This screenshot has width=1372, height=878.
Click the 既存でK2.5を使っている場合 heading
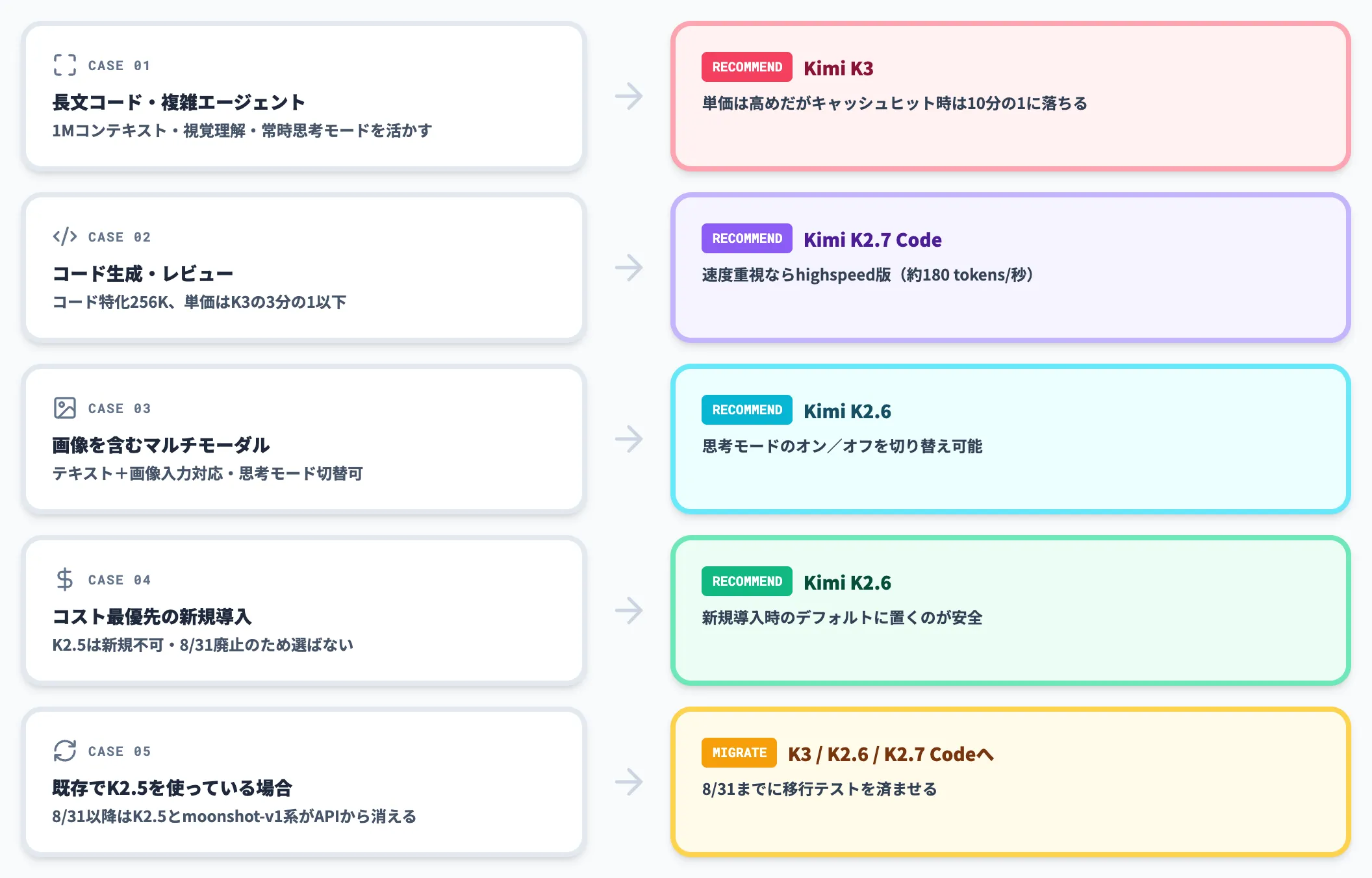[x=172, y=788]
